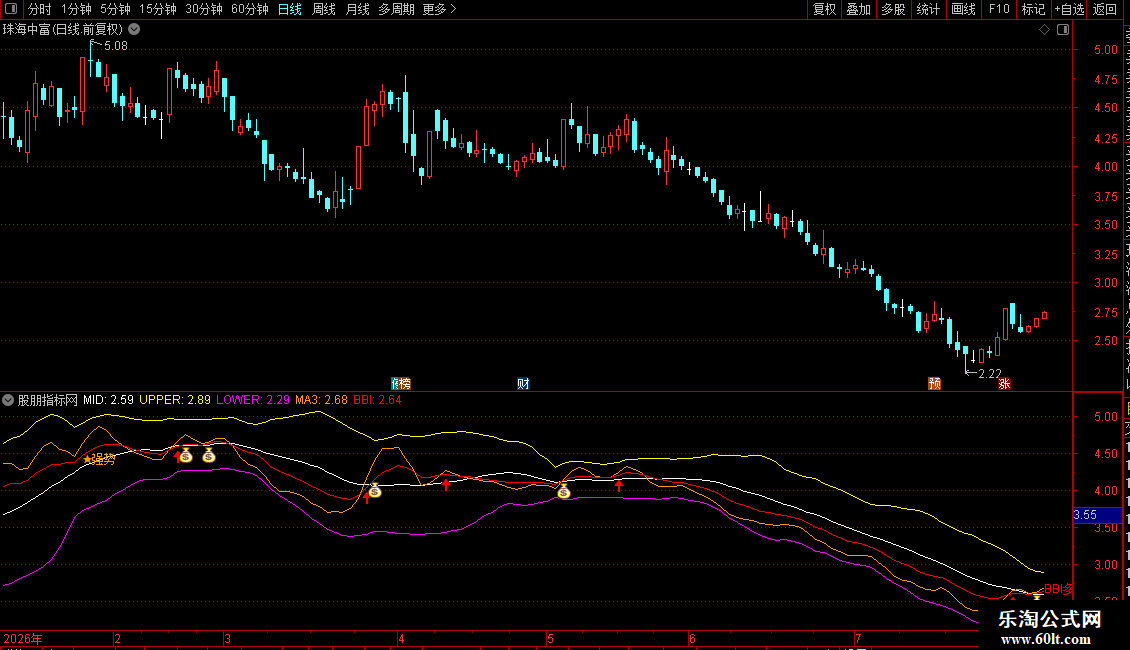The image size is (1130, 650).
Task: Click the money bag icon before April
Action: 375,491
